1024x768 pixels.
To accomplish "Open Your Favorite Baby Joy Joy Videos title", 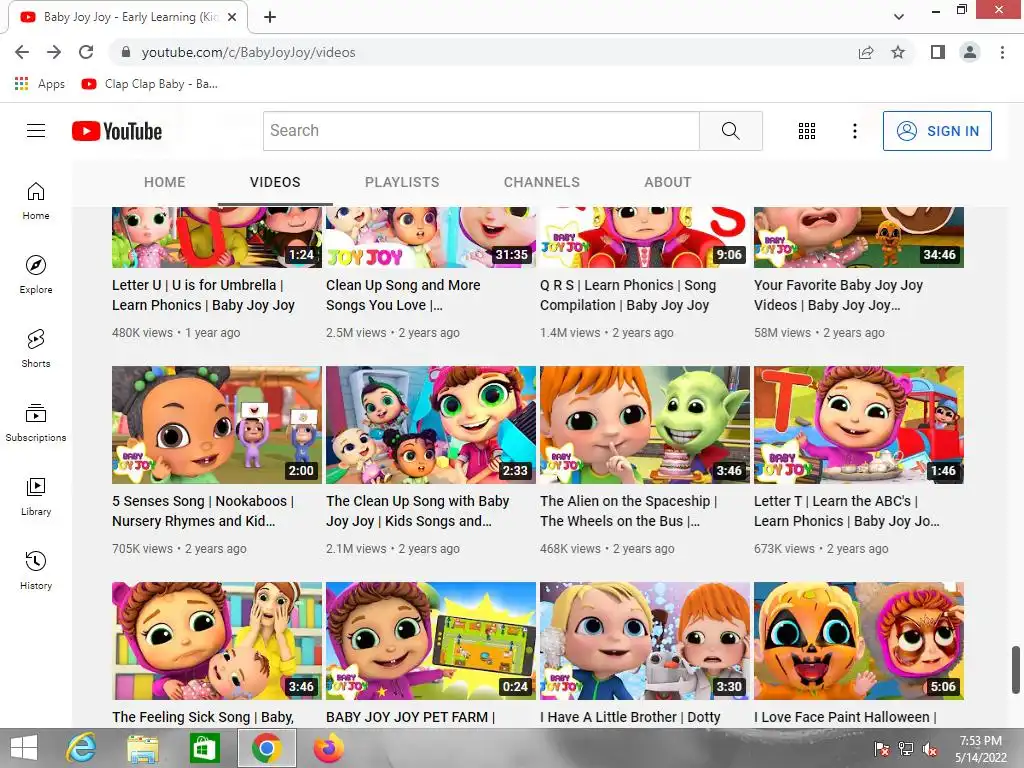I will coord(839,295).
